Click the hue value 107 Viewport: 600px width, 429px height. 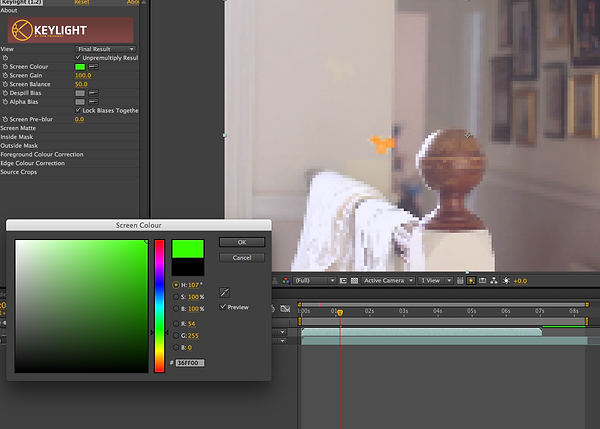click(x=193, y=285)
